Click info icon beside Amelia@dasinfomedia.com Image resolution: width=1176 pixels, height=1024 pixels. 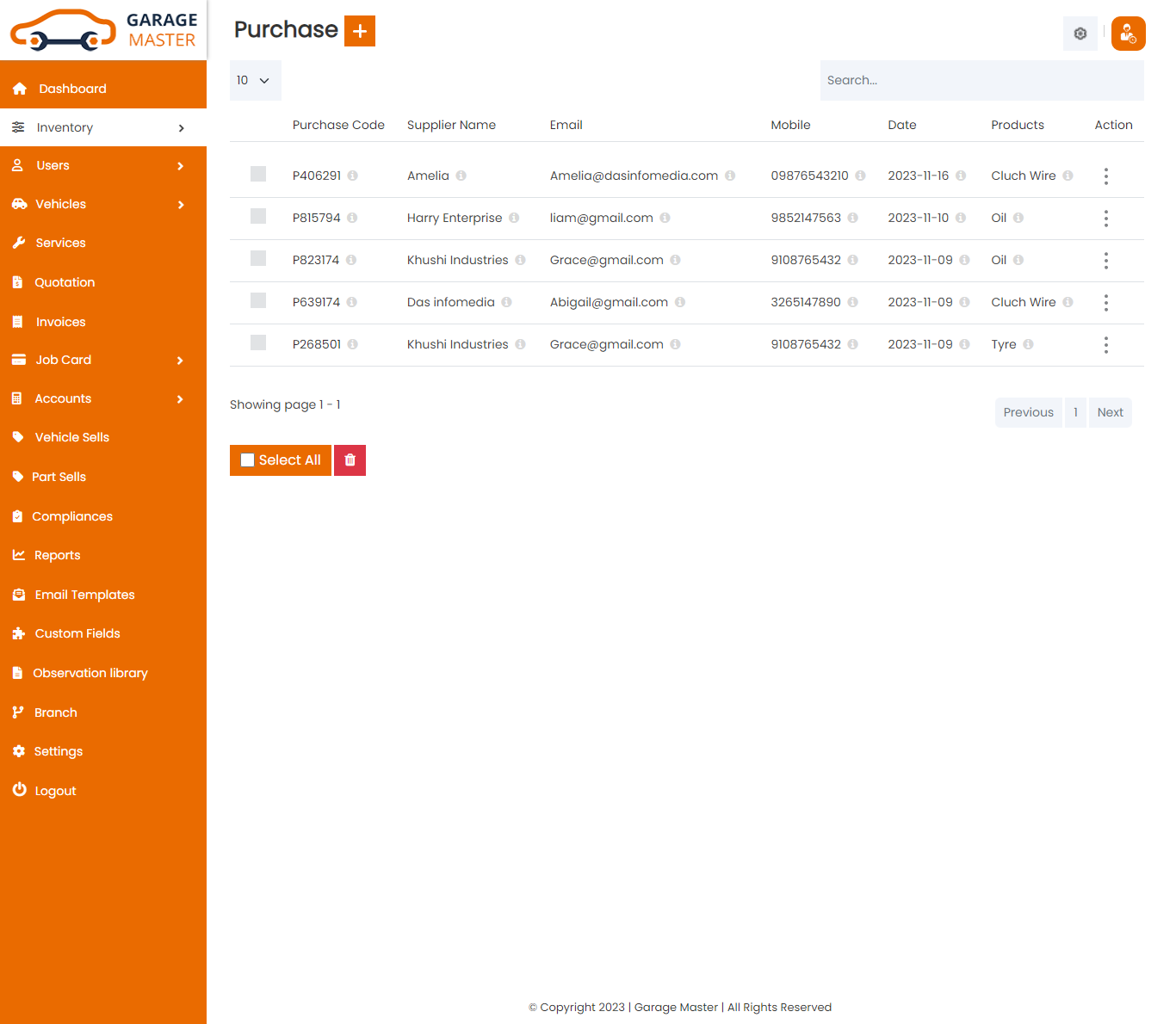point(730,176)
